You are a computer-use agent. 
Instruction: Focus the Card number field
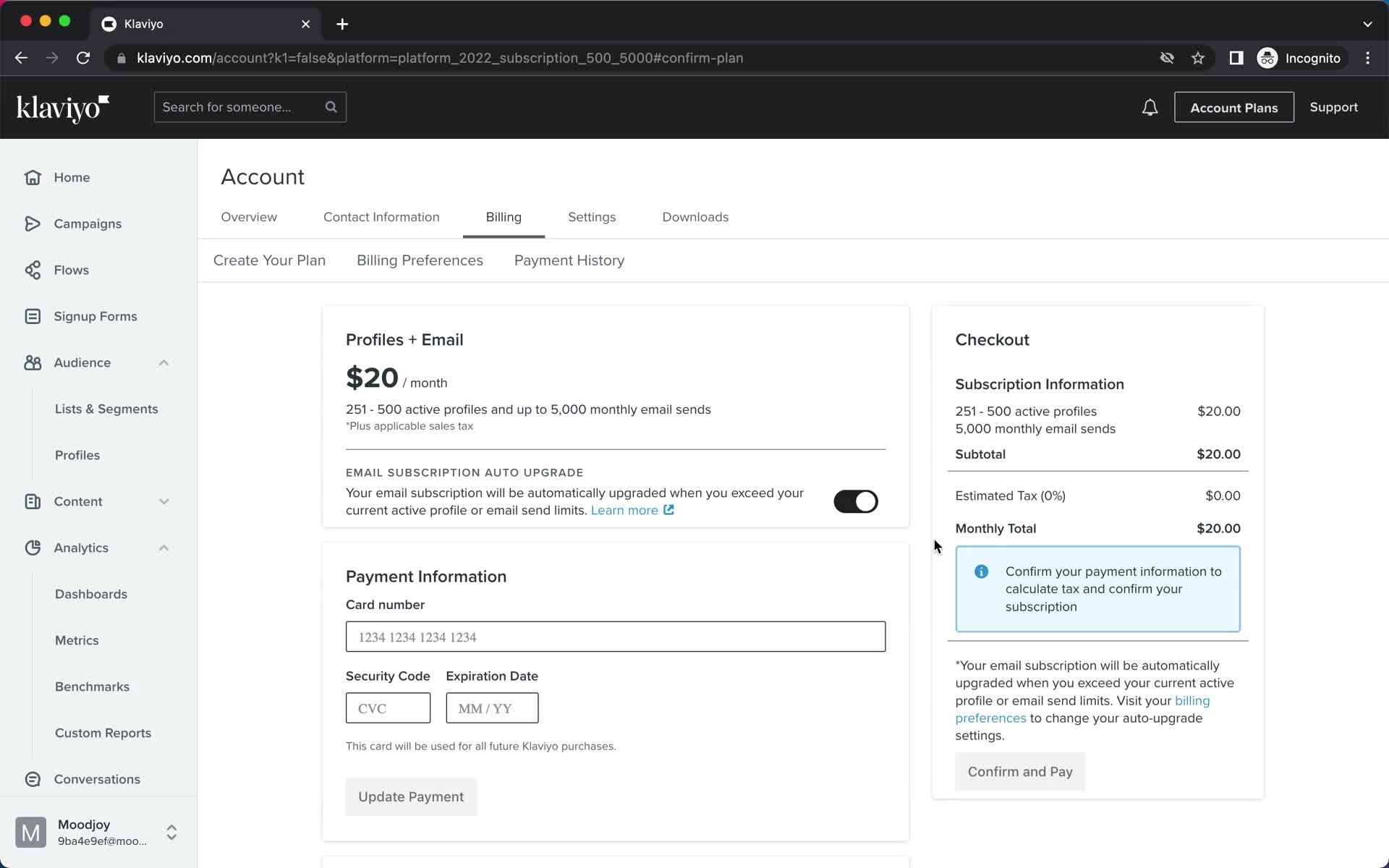616,637
